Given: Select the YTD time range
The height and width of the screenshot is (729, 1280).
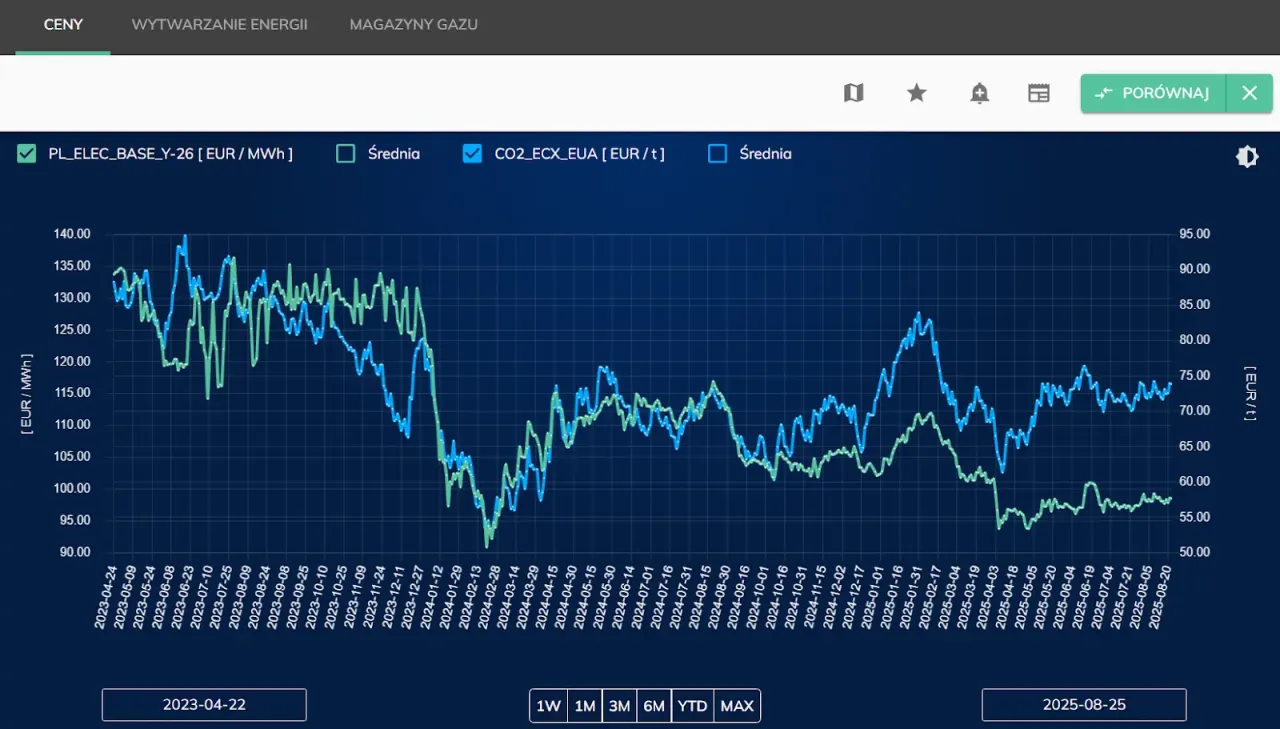Looking at the screenshot, I should (x=692, y=706).
